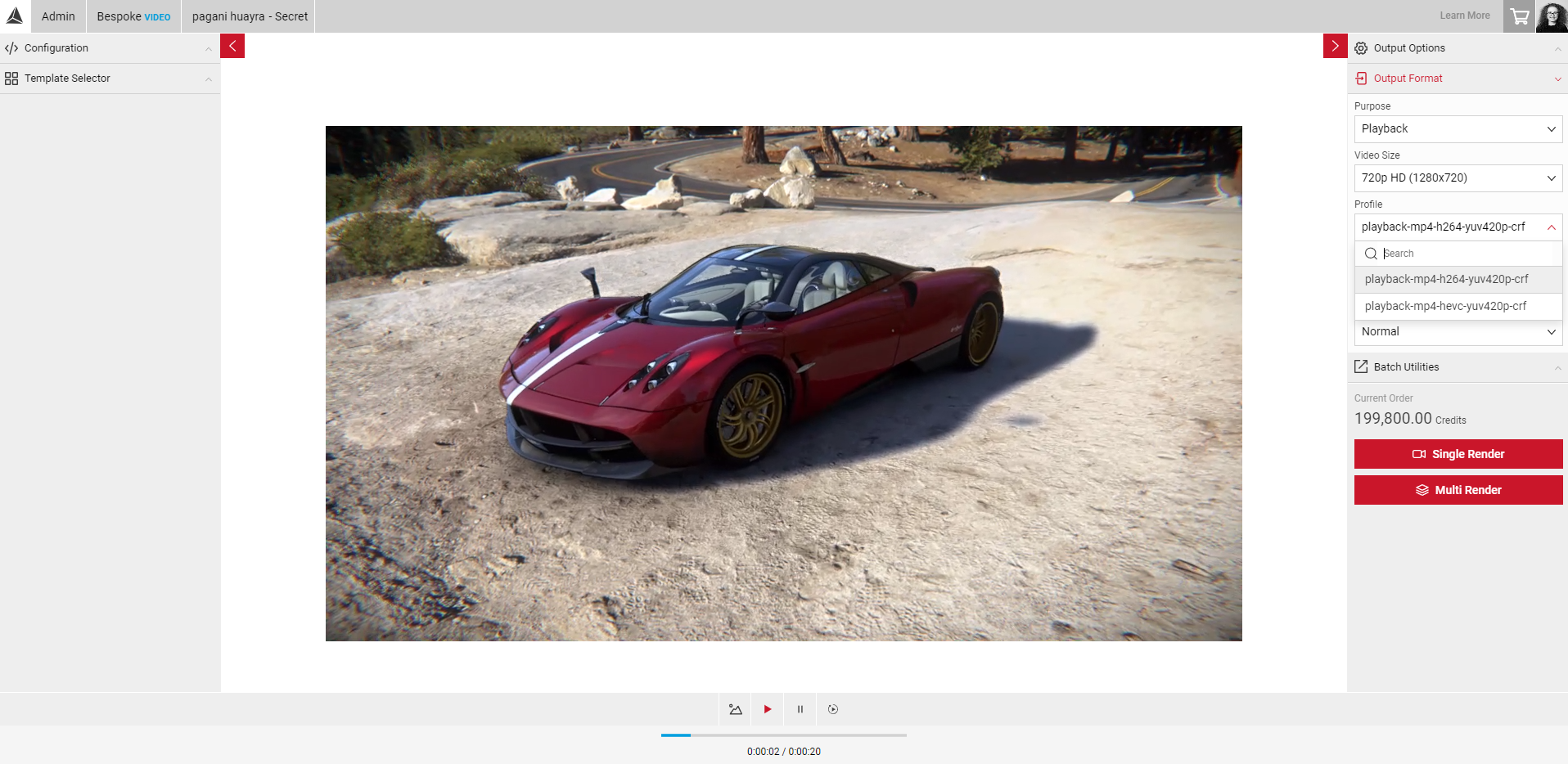1568x764 pixels.
Task: Click the 0:00:02 / 0:00:20 time display
Action: 784,752
